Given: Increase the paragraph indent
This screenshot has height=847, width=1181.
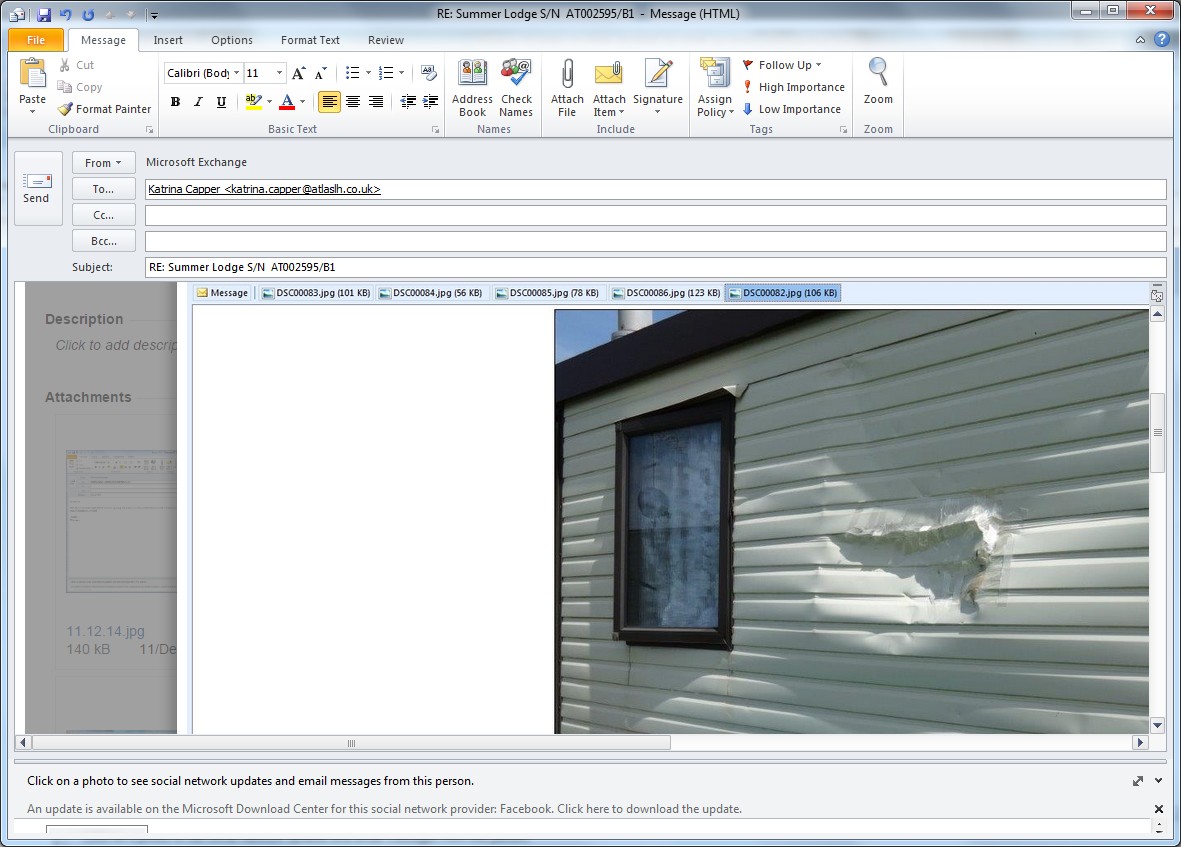Looking at the screenshot, I should (x=431, y=102).
